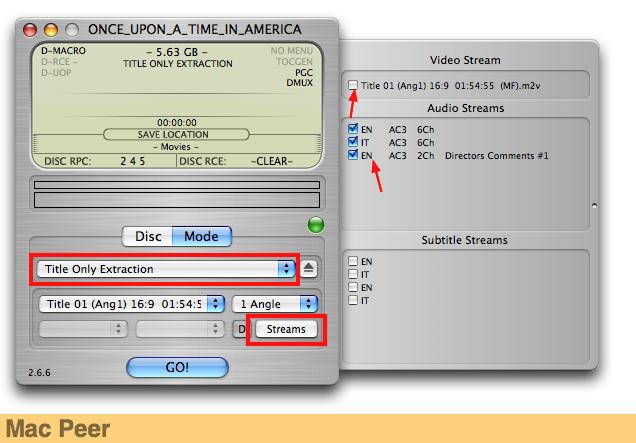Minimize the window with the yellow button

point(51,30)
